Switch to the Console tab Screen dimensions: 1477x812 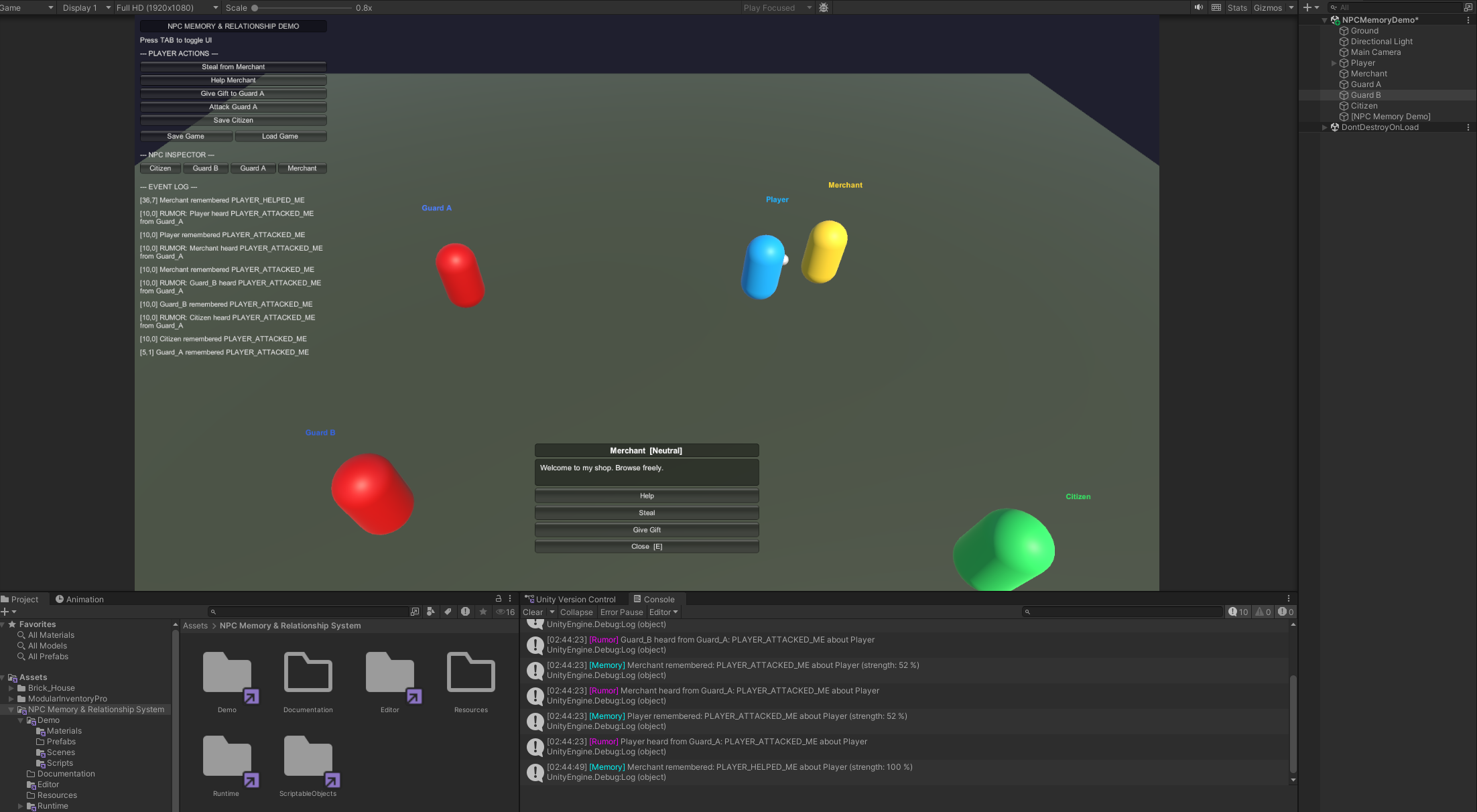tap(654, 599)
